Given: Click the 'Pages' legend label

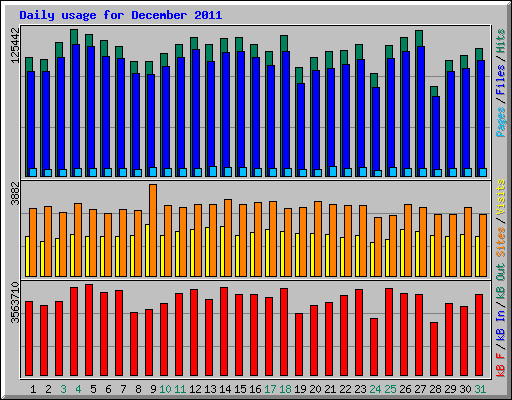Looking at the screenshot, I should tap(501, 122).
